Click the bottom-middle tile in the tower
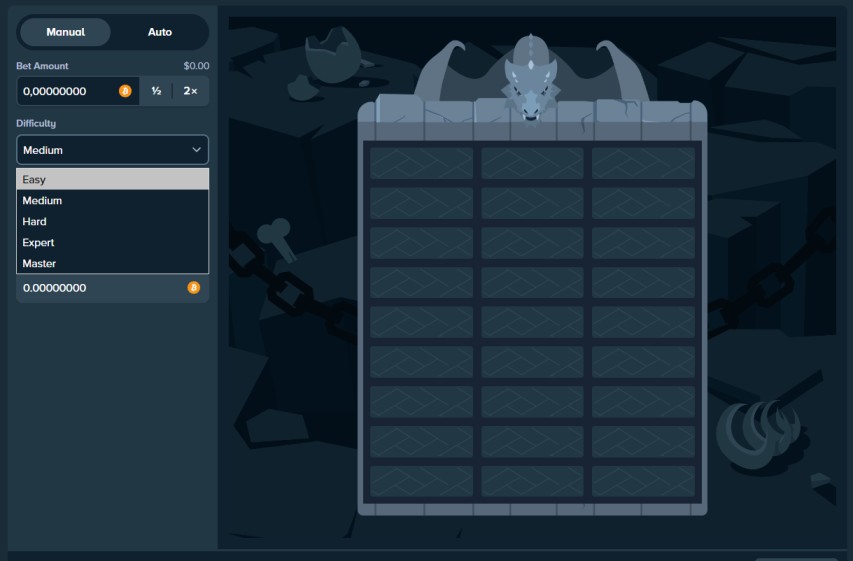This screenshot has height=561, width=853. coord(532,481)
